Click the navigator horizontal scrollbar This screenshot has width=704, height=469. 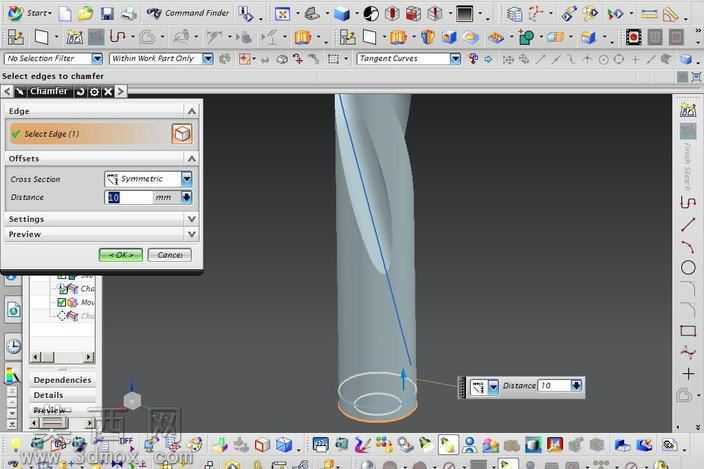62,357
